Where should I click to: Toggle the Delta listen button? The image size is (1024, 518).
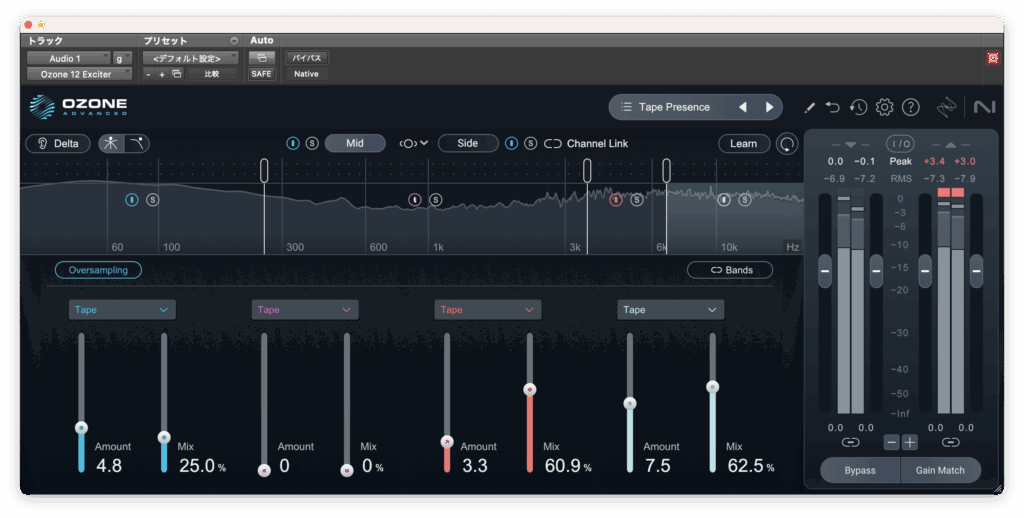pyautogui.click(x=57, y=143)
